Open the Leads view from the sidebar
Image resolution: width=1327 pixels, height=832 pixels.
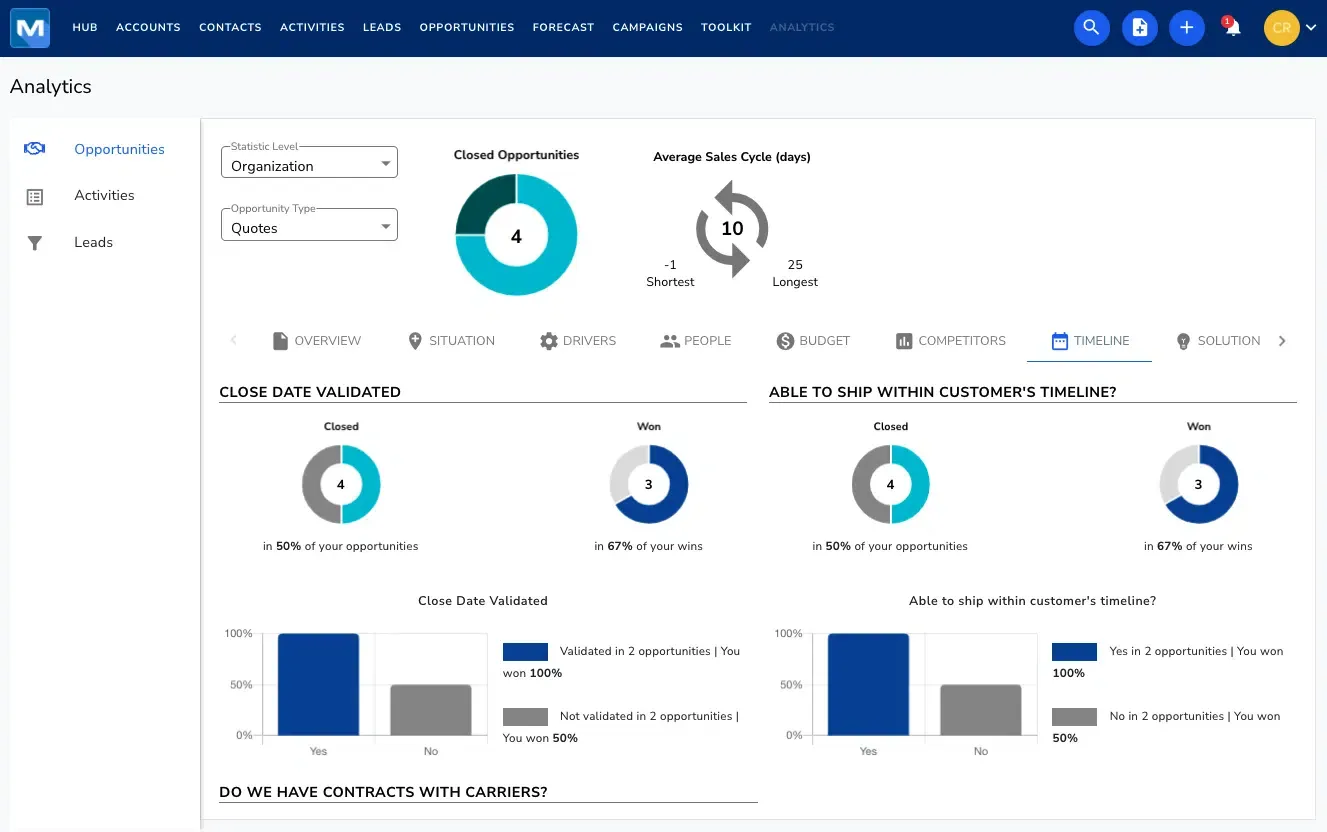93,242
